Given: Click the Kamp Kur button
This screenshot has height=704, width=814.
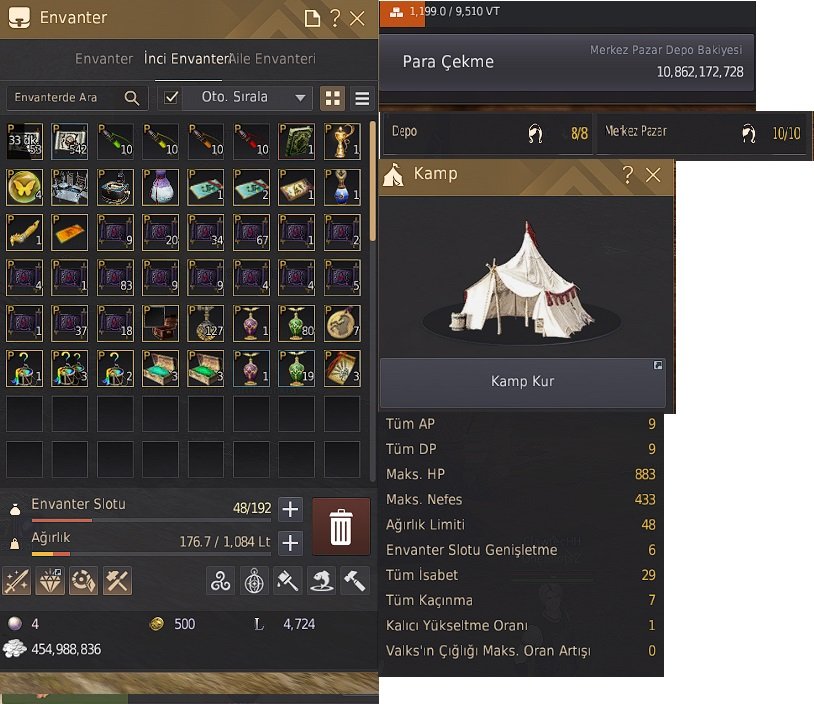Looking at the screenshot, I should coord(523,382).
